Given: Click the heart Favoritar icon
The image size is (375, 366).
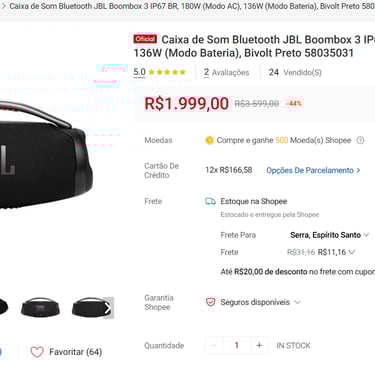Looking at the screenshot, I should (x=37, y=352).
